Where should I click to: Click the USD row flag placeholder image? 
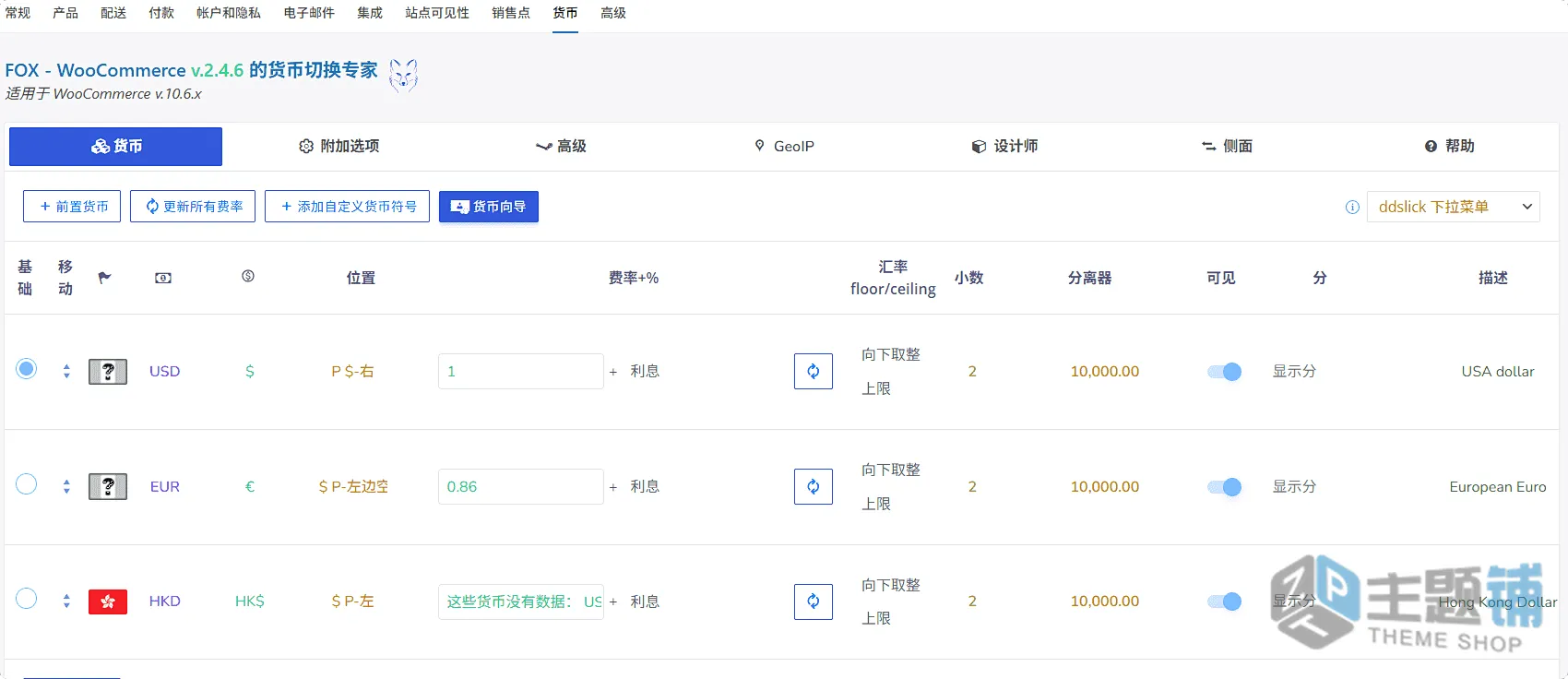(108, 371)
